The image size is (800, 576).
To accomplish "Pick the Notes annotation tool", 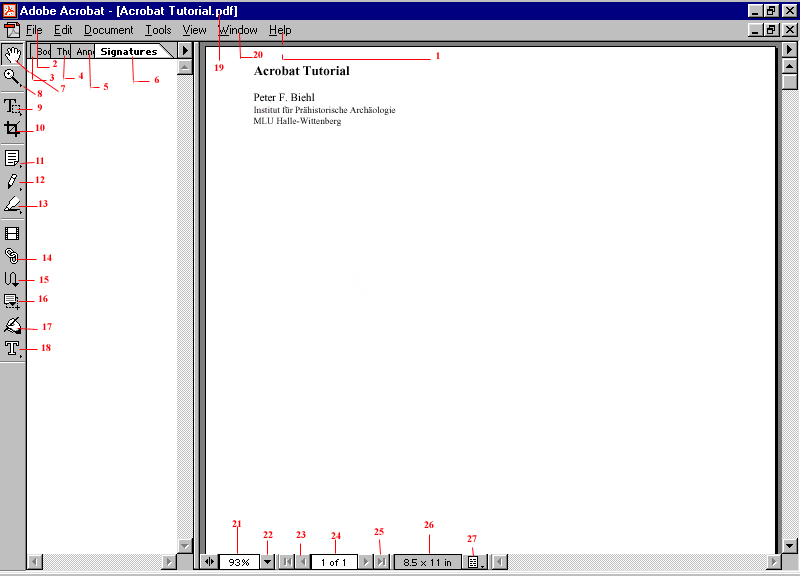I will 12,158.
